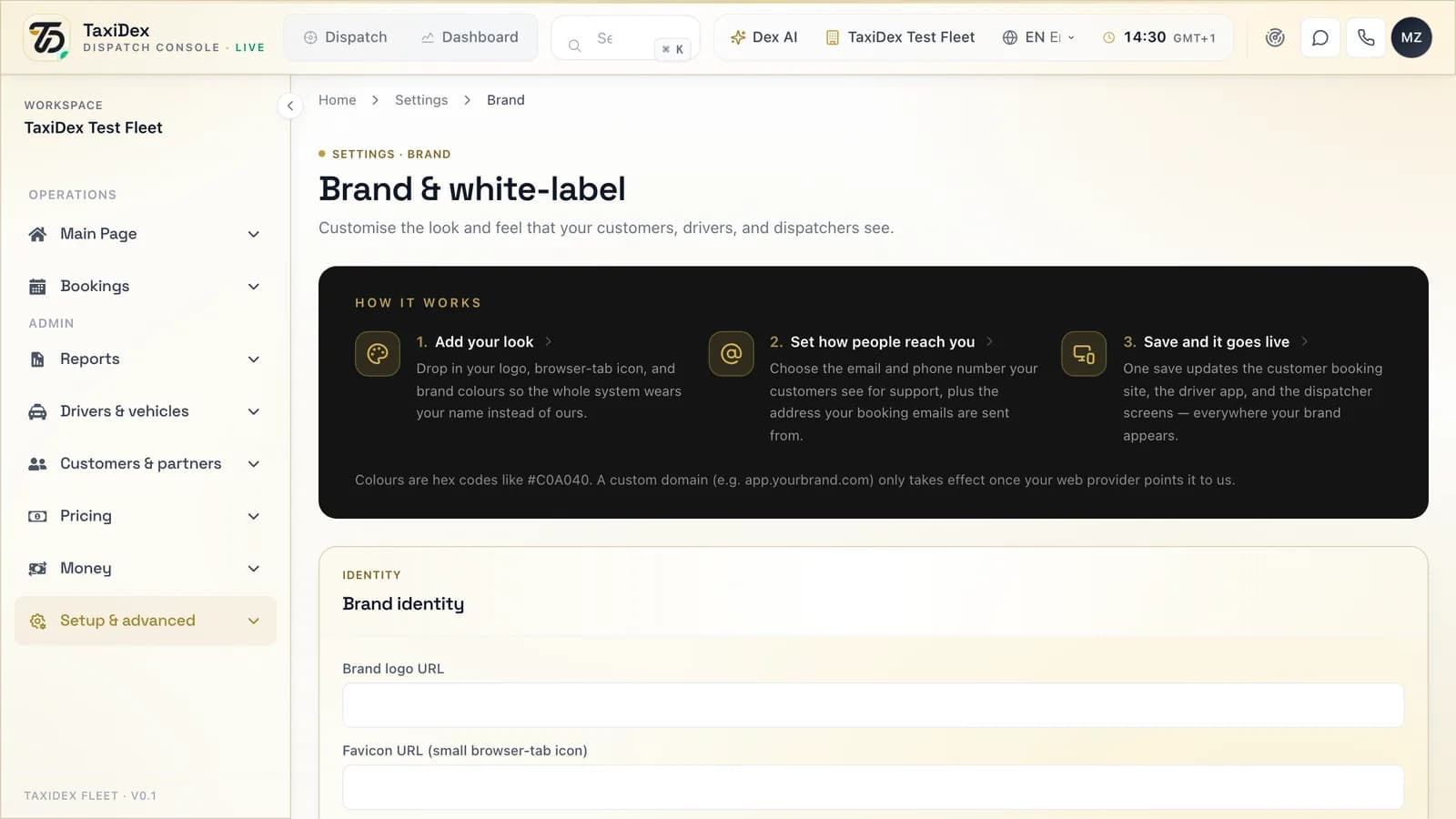The height and width of the screenshot is (819, 1456).
Task: Expand the Customers & partners chevron
Action: click(x=254, y=464)
